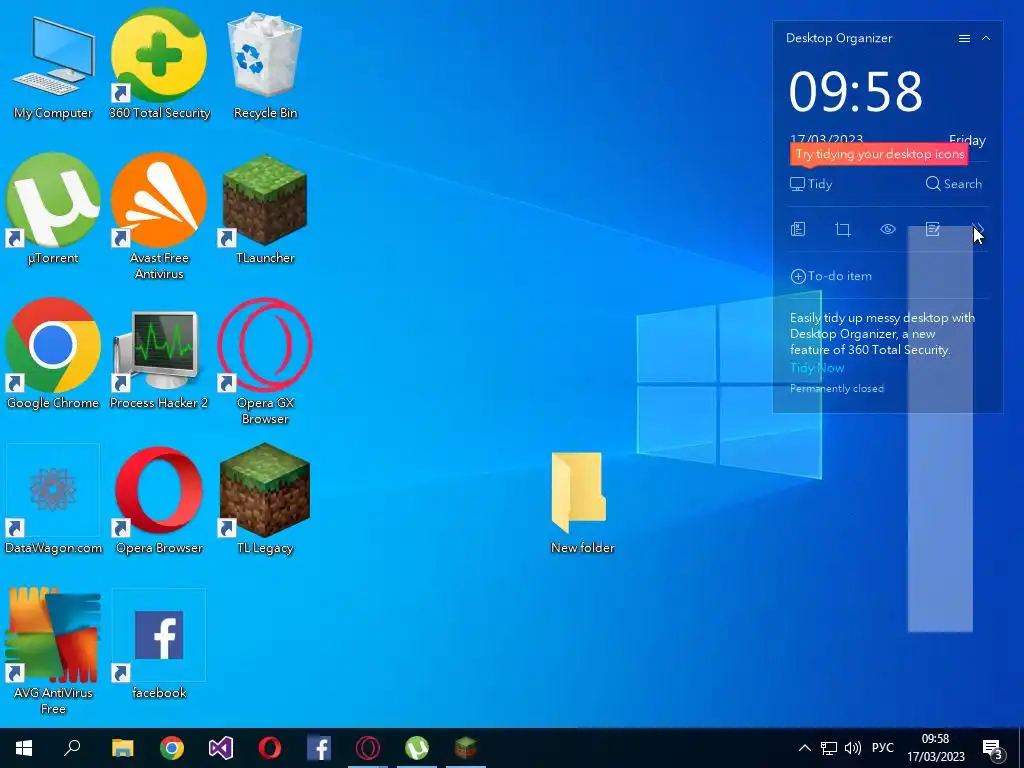Open the Windows Start menu
This screenshot has height=768, width=1024.
point(24,748)
